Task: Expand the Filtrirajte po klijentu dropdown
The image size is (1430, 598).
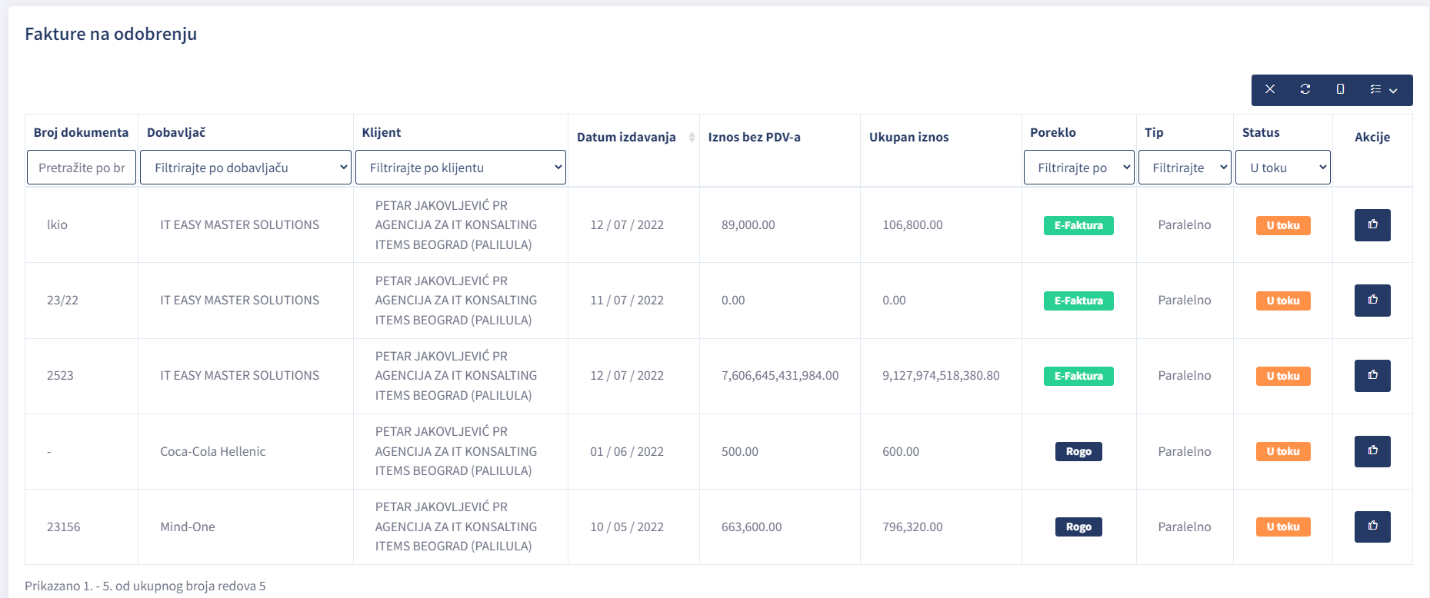Action: coord(460,168)
